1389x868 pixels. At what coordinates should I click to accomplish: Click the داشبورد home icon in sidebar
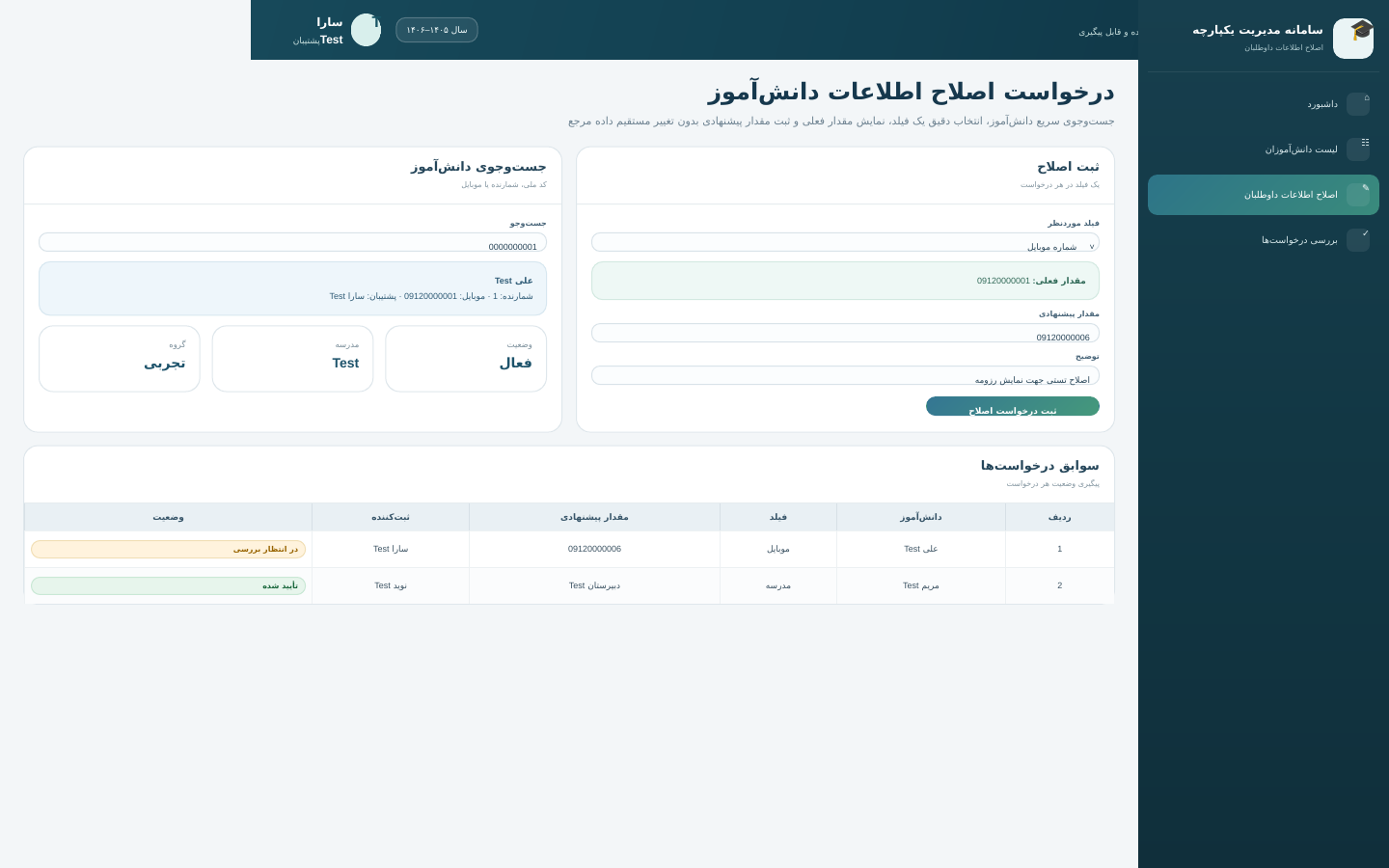point(1358,104)
